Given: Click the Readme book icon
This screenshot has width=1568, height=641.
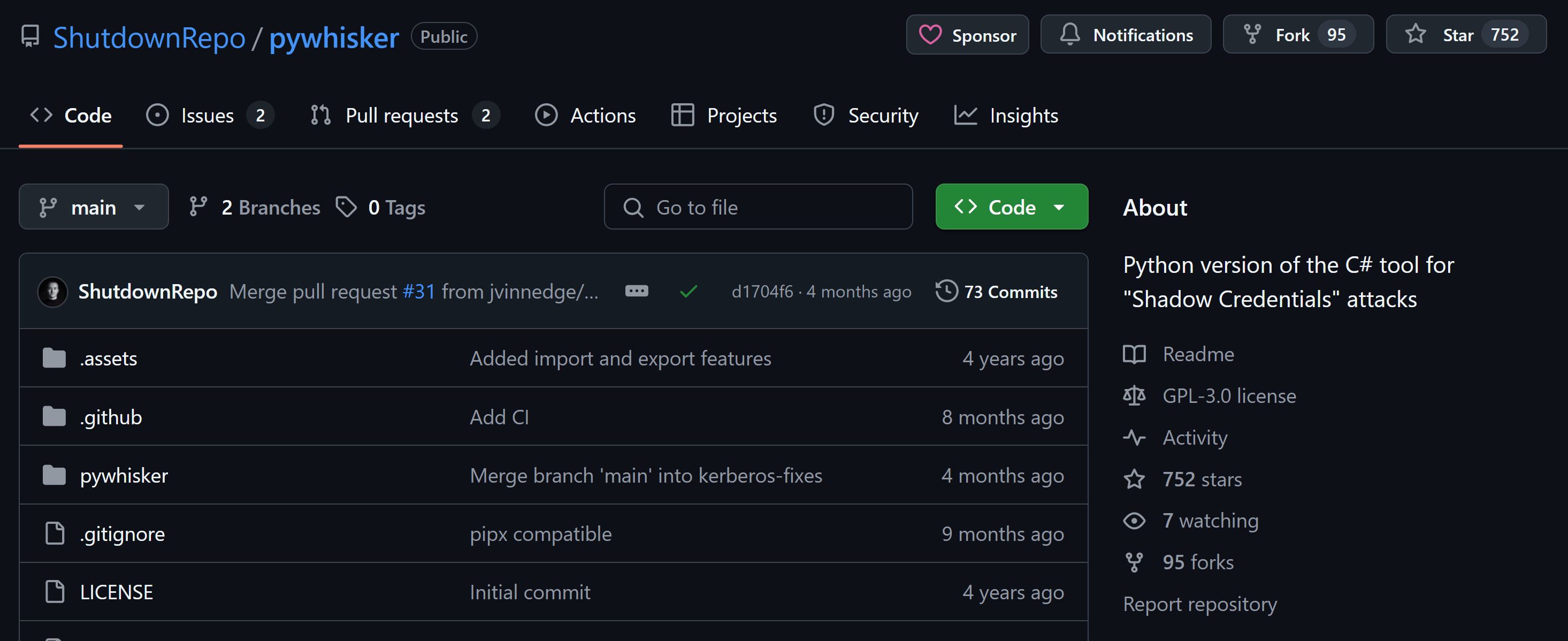Looking at the screenshot, I should [1134, 354].
